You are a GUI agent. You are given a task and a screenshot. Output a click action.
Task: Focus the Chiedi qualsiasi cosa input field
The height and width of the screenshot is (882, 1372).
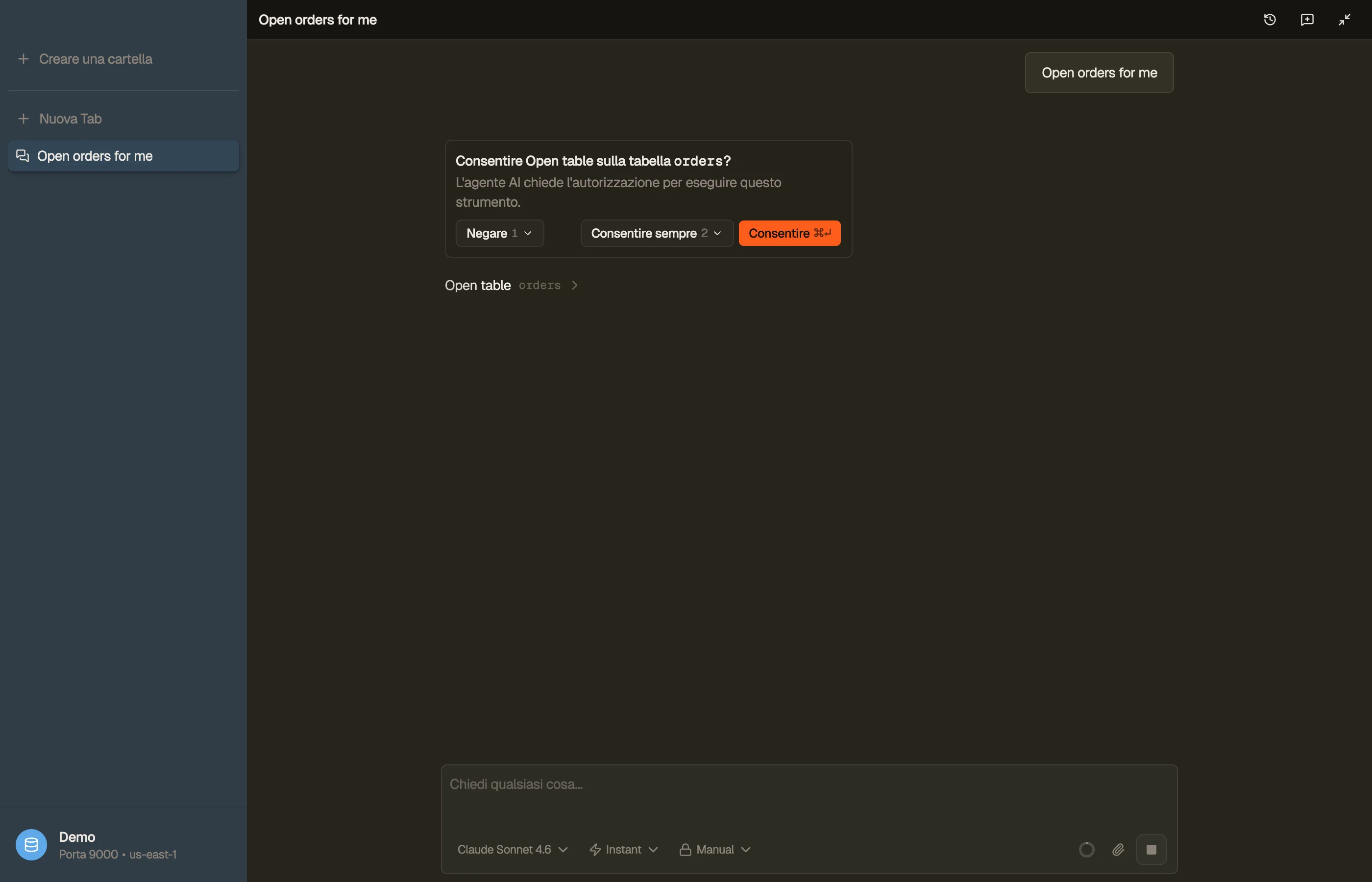pyautogui.click(x=808, y=797)
